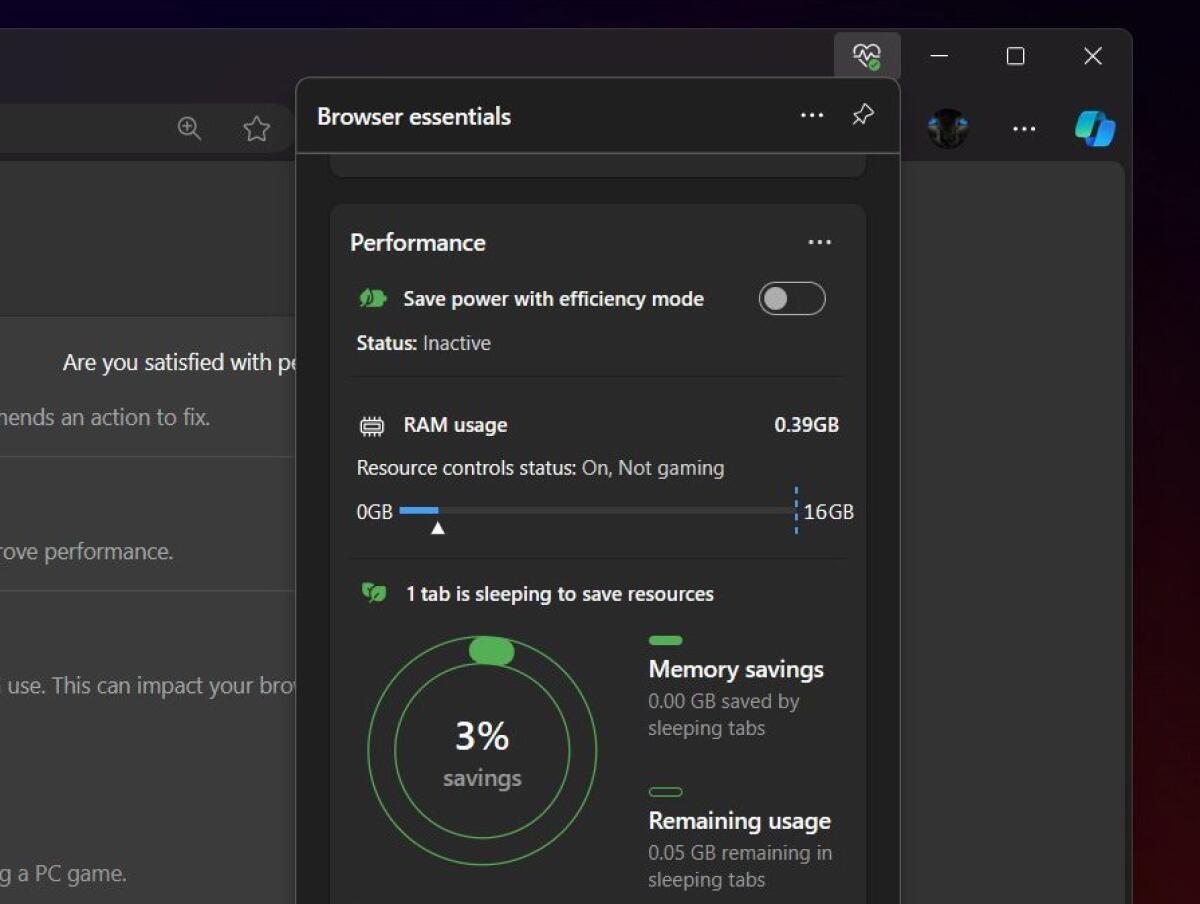Screen dimensions: 1200x904
Task: Enable Save power with efficiency mode
Action: coord(791,298)
